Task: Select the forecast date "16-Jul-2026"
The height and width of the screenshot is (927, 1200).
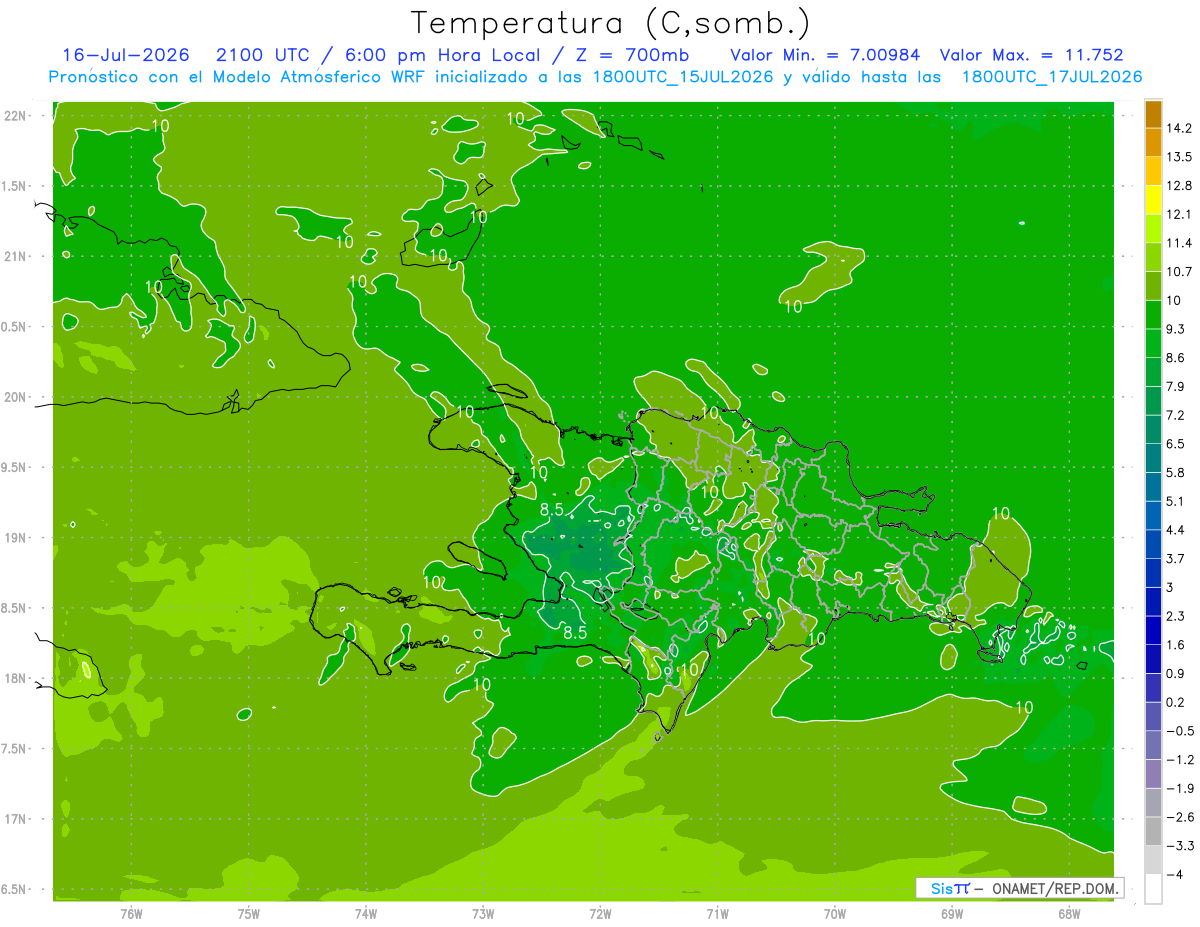Action: [125, 56]
